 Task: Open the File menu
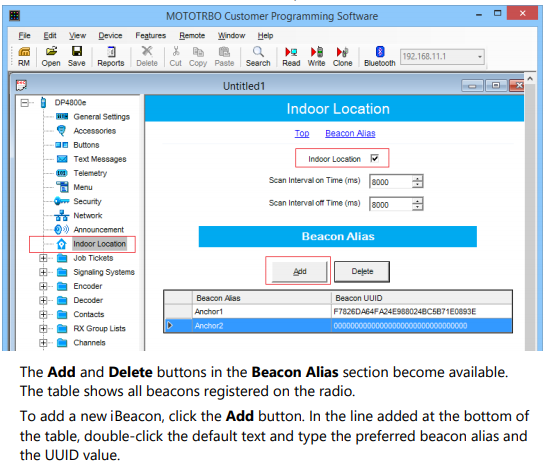pyautogui.click(x=24, y=35)
